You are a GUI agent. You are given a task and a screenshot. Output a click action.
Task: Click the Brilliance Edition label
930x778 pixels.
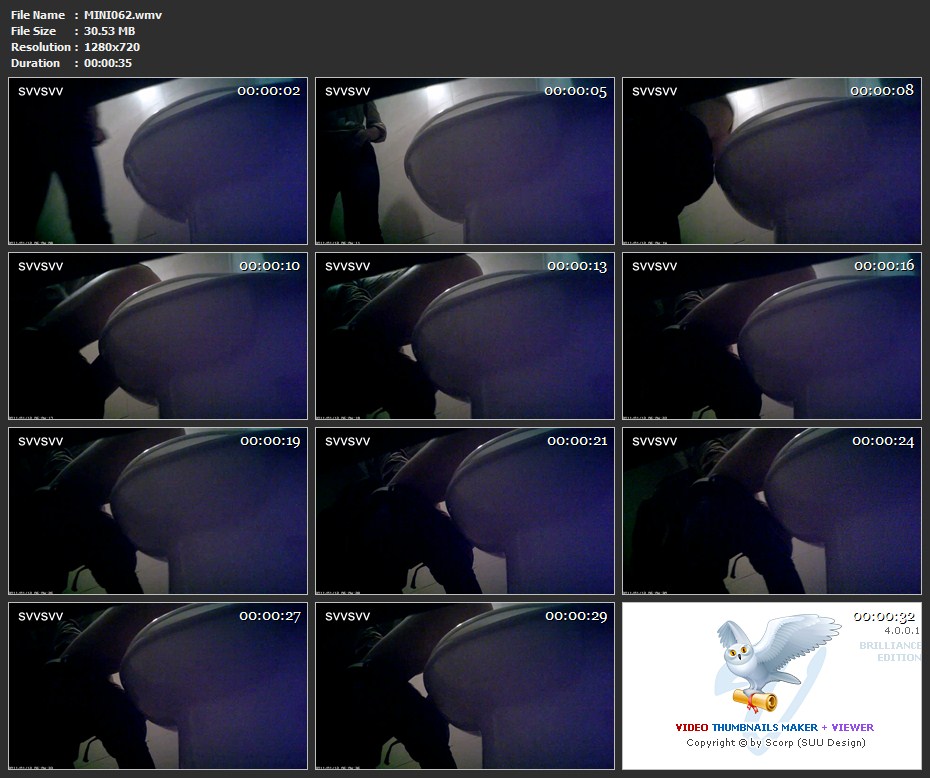(x=890, y=651)
